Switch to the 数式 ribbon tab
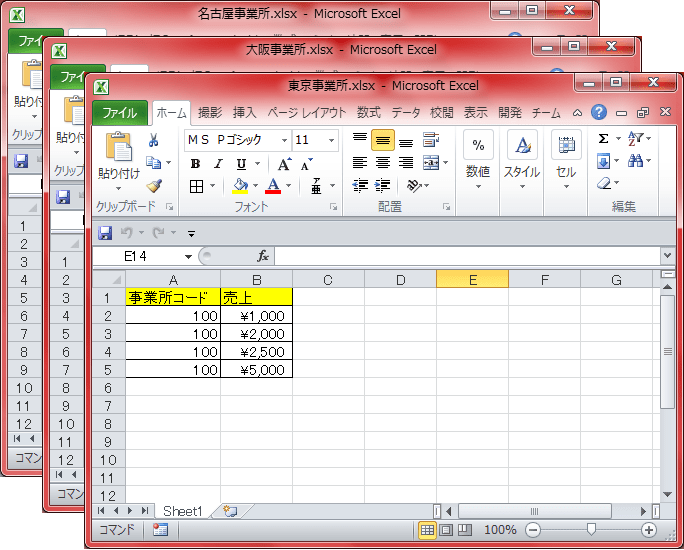This screenshot has width=684, height=550. point(368,113)
